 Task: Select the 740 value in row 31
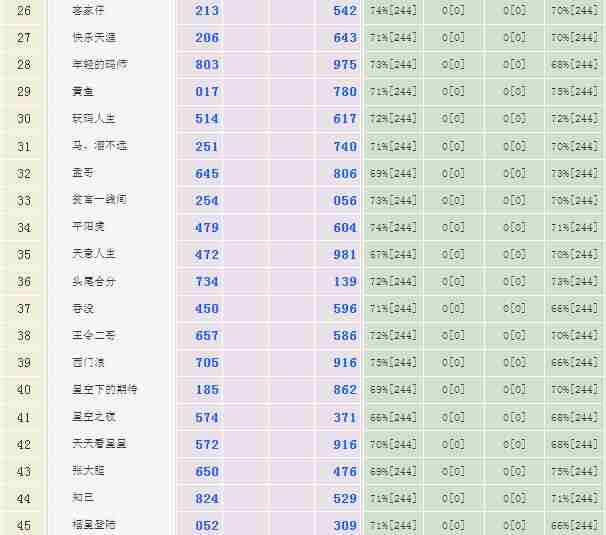pos(345,146)
